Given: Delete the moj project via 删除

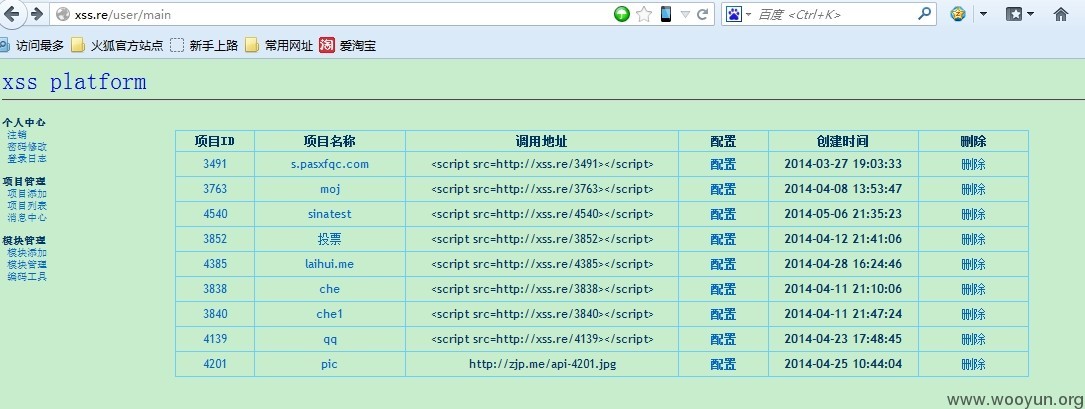Looking at the screenshot, I should [974, 189].
